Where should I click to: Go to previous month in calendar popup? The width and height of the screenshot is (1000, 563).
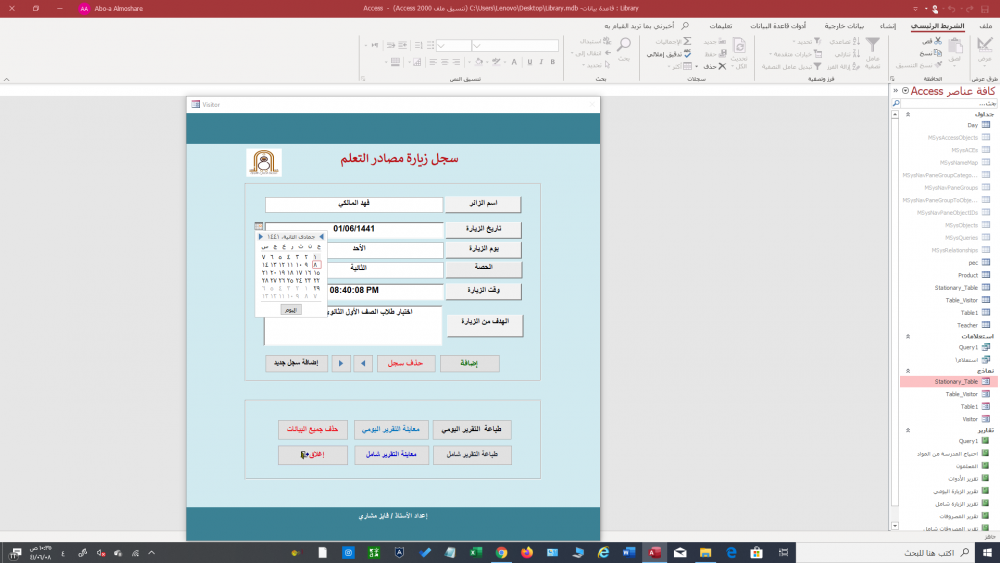321,237
